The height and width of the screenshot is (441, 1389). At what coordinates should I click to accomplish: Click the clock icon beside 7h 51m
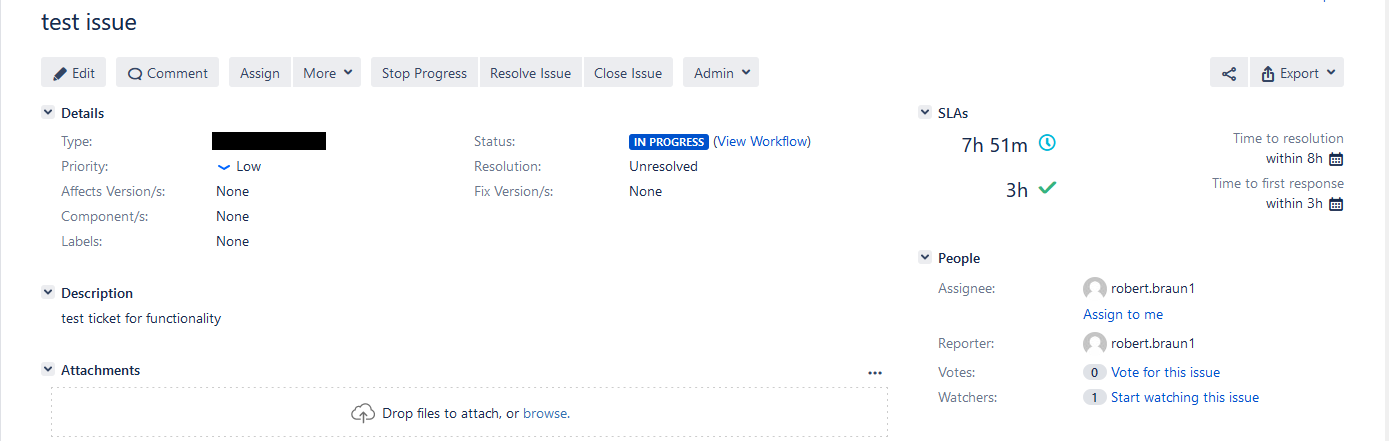[x=1047, y=143]
